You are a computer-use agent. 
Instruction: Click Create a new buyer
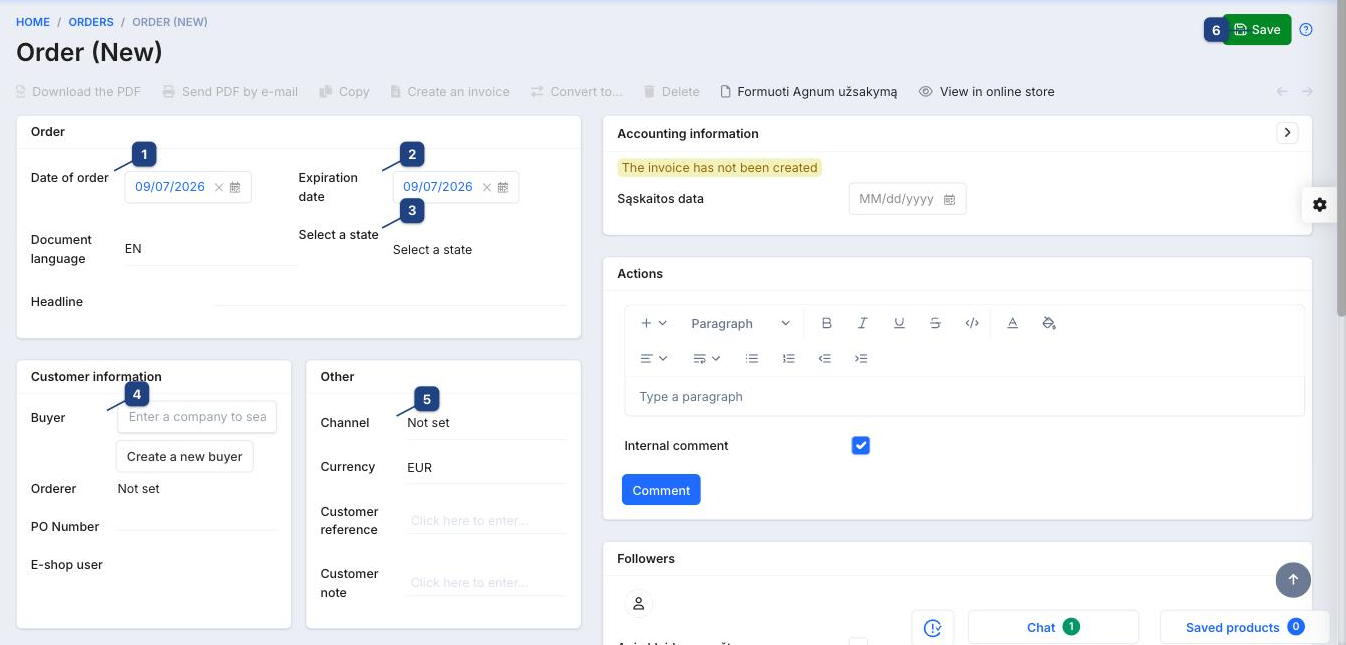[185, 457]
